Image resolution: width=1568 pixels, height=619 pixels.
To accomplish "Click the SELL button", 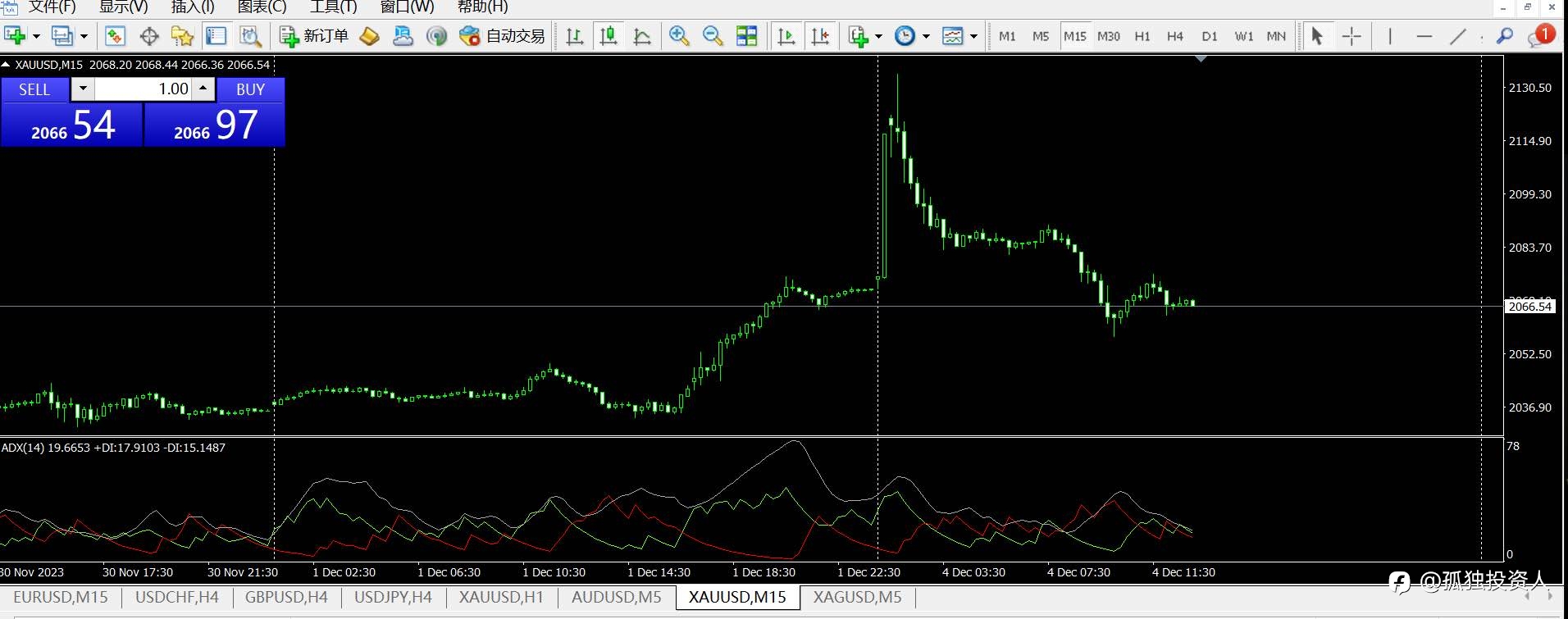I will tap(34, 89).
